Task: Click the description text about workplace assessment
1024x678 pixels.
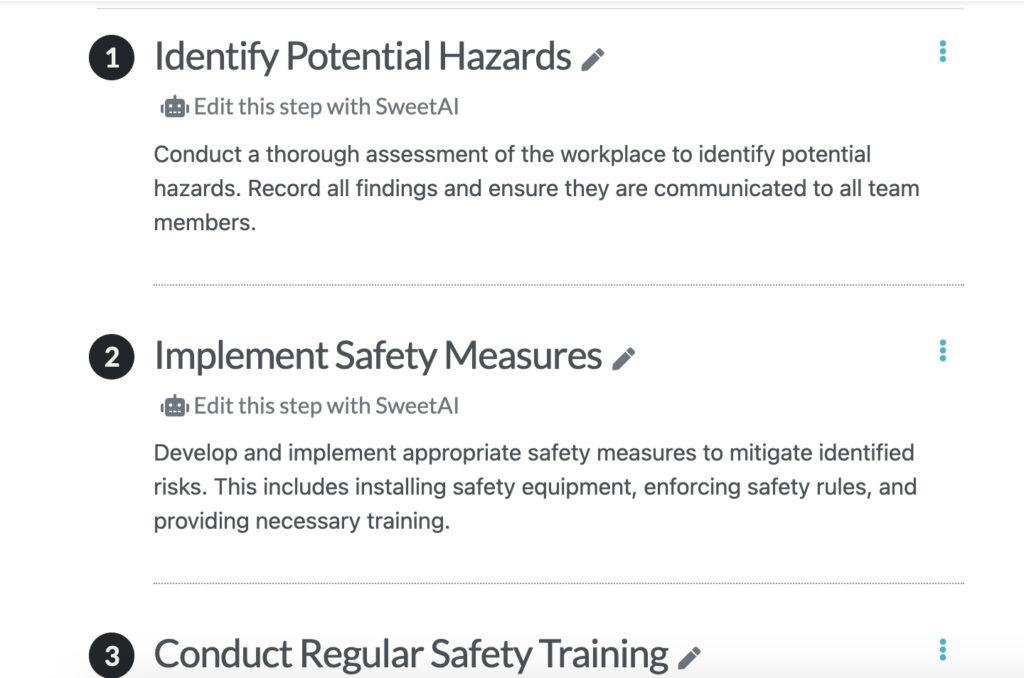Action: tap(536, 188)
